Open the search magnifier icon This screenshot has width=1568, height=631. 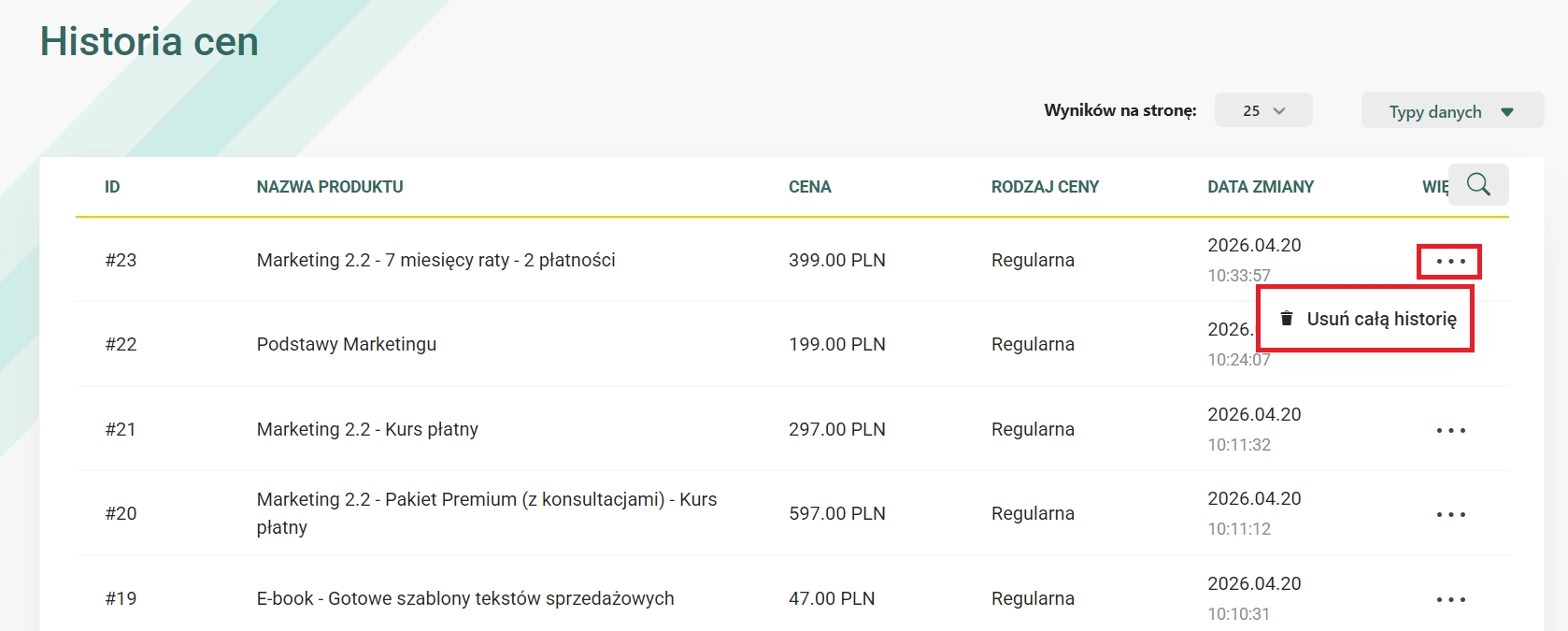[1478, 184]
